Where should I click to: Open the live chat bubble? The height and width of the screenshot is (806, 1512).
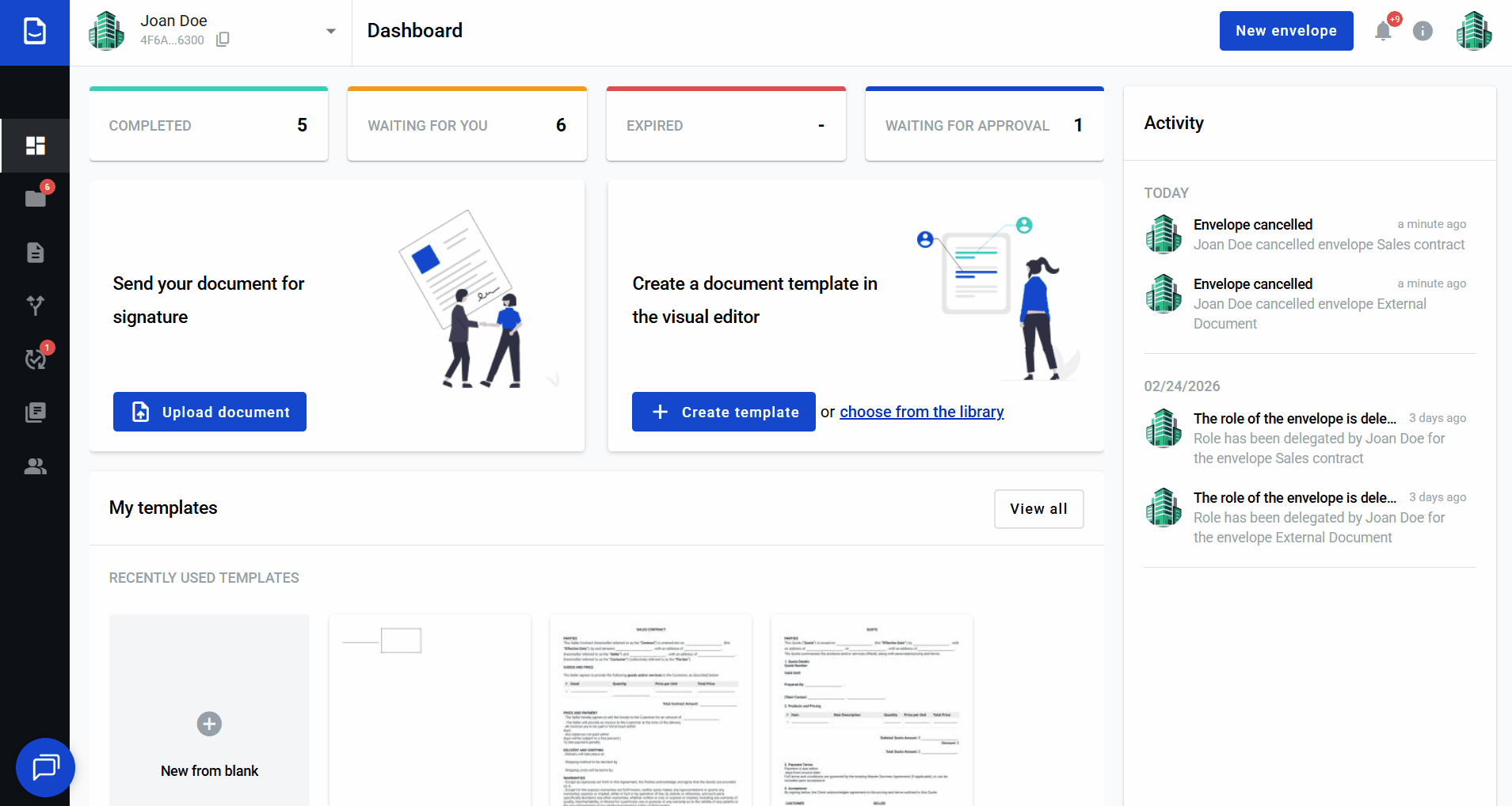pos(45,767)
